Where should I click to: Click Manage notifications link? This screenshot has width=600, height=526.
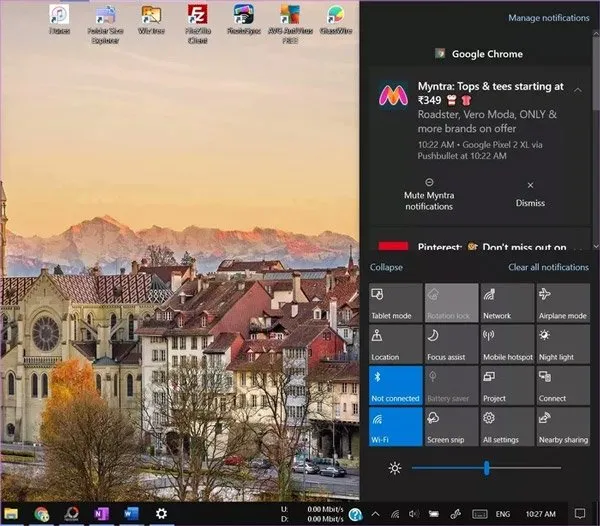click(548, 18)
